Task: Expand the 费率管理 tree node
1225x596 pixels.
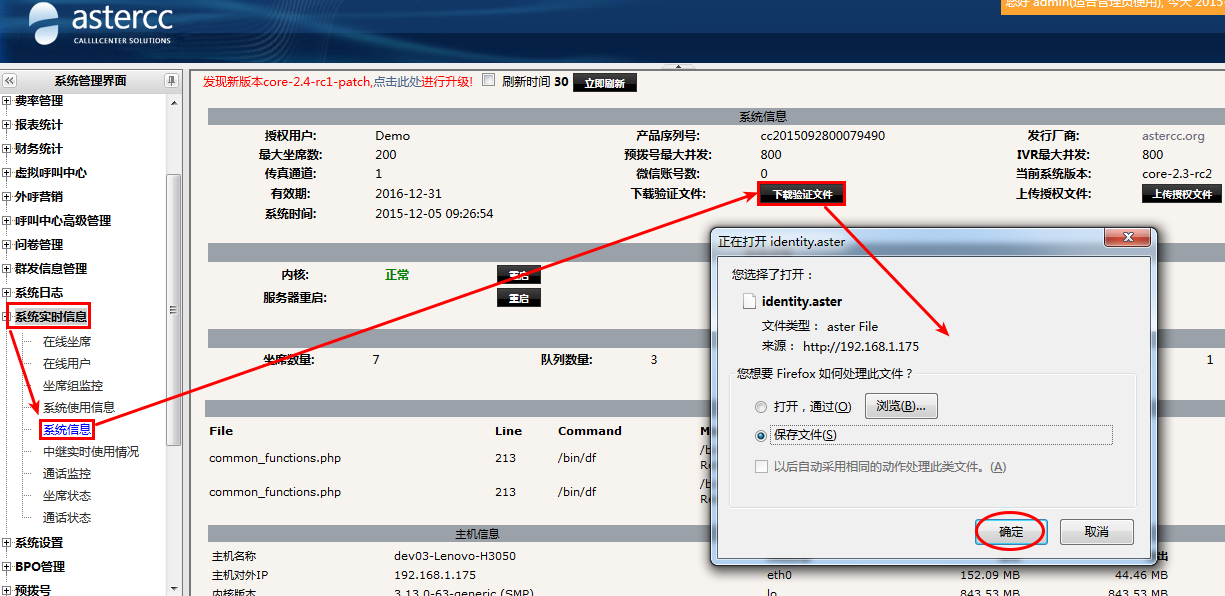Action: (x=7, y=101)
